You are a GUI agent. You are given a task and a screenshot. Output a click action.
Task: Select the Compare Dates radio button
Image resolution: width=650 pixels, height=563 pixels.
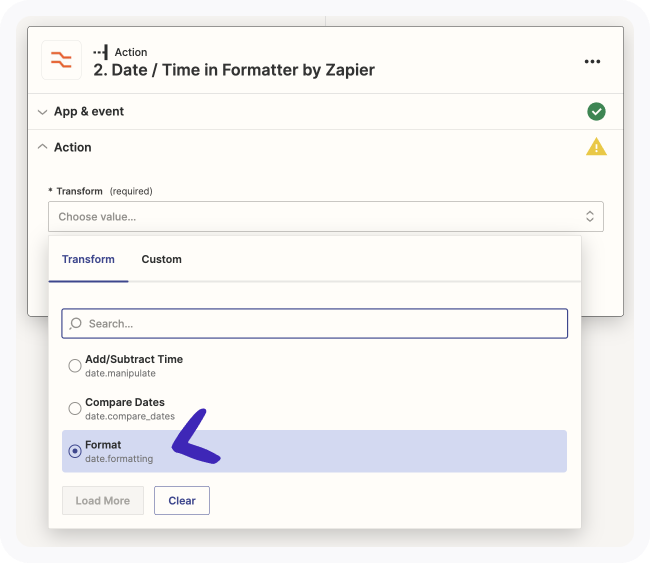coord(75,408)
